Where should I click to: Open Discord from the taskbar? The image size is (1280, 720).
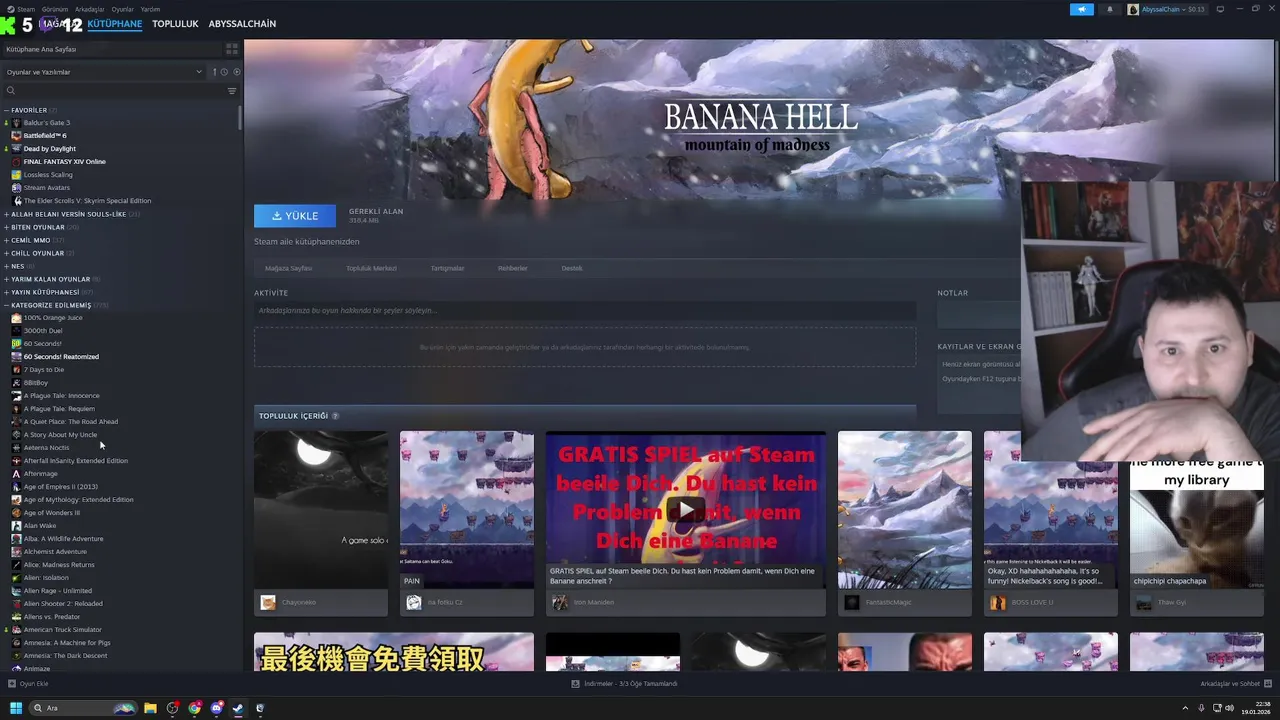pos(216,708)
